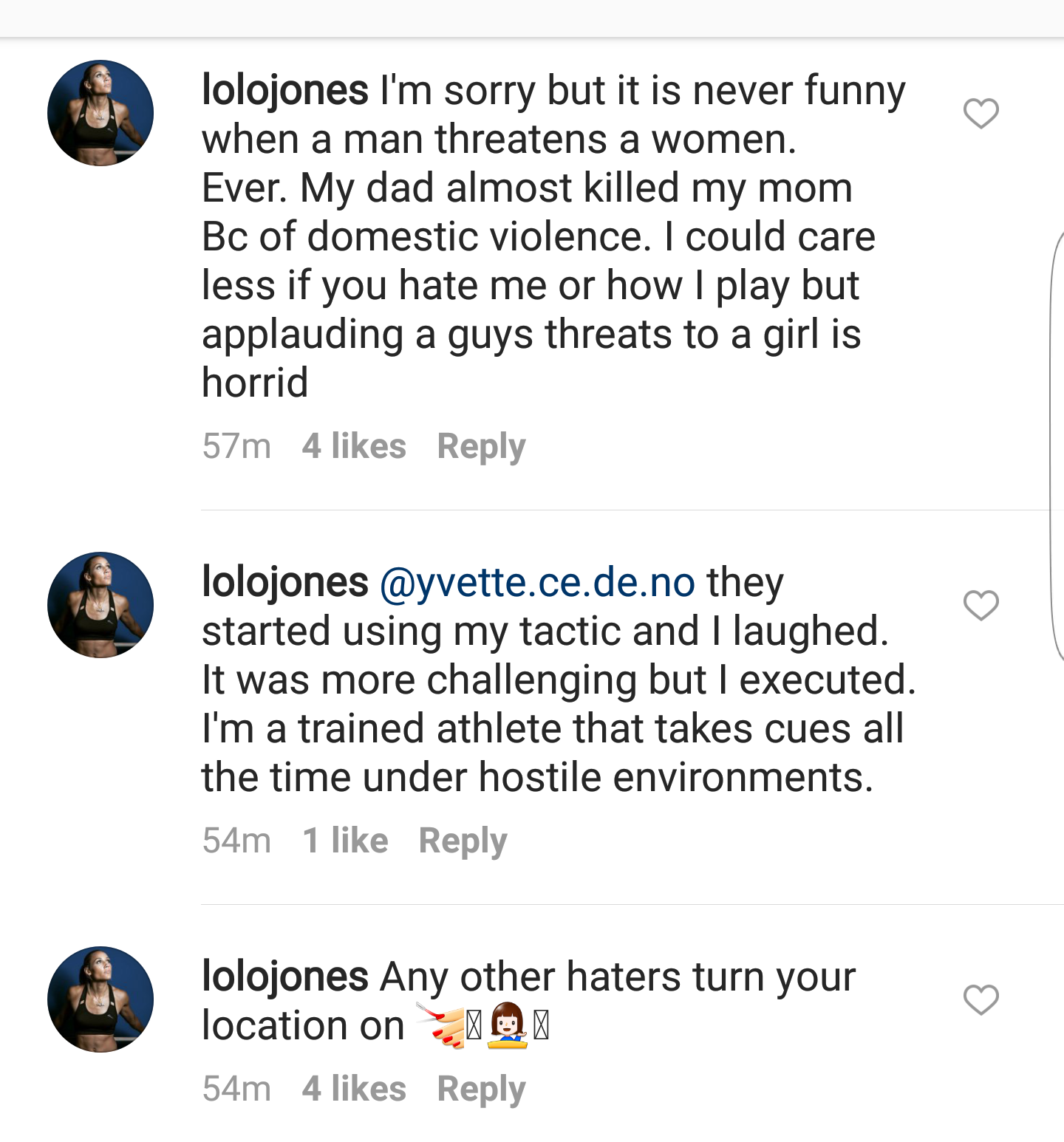1064x1142 pixels.
Task: Reply to the 57m comment
Action: [481, 447]
